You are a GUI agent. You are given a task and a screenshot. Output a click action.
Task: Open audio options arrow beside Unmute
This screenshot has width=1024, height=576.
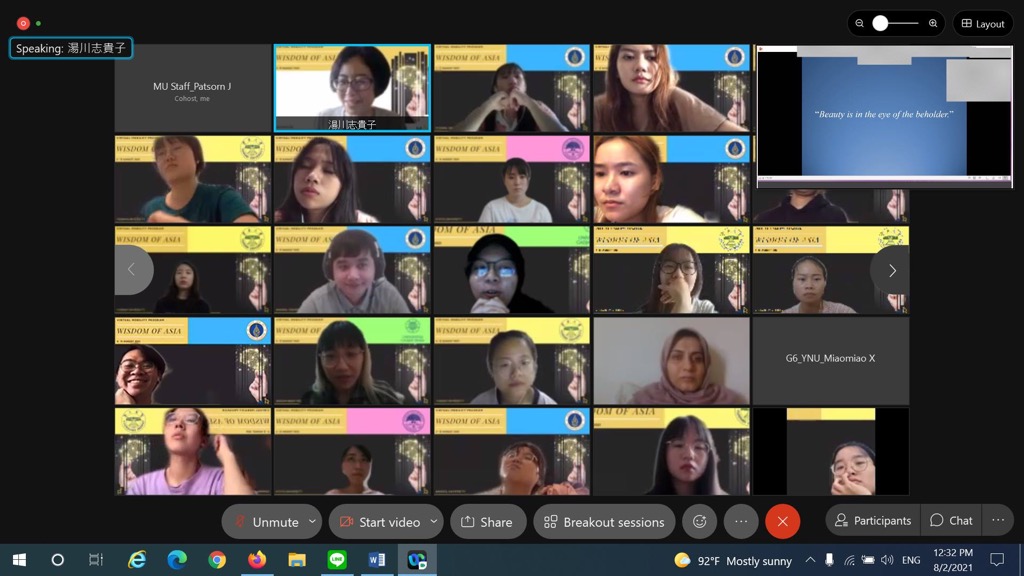coord(313,521)
